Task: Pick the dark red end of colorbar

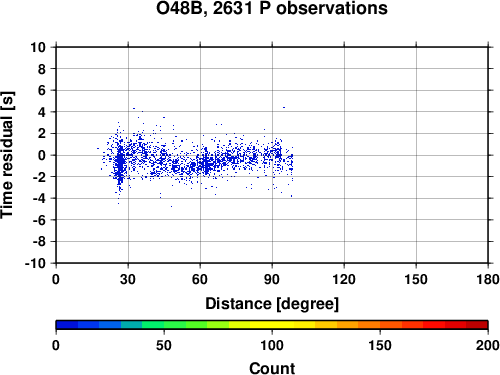Action: click(x=477, y=325)
